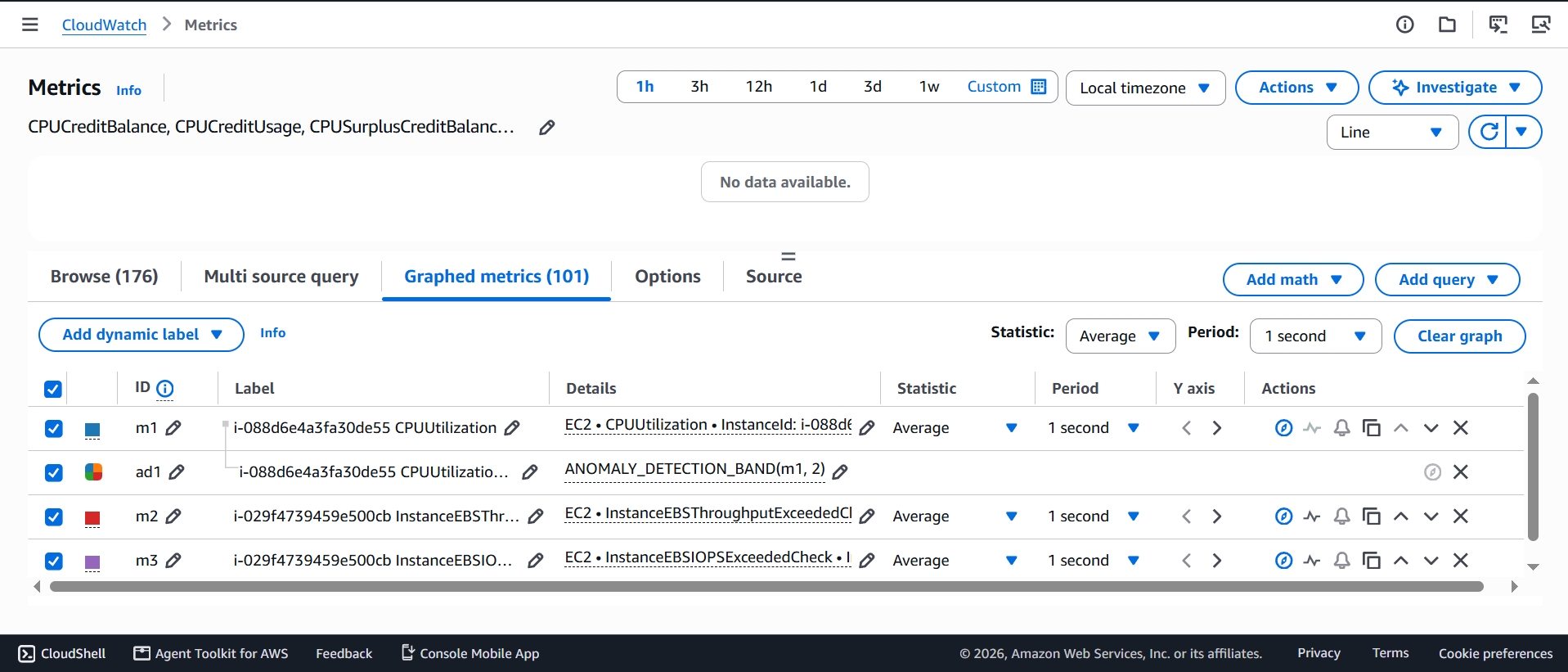Open ID column info icon

click(164, 389)
